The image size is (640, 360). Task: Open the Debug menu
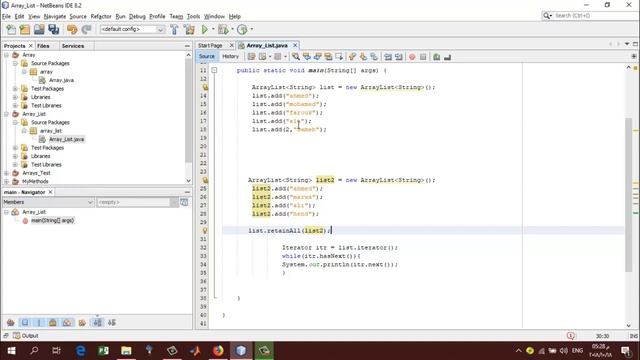[x=137, y=16]
